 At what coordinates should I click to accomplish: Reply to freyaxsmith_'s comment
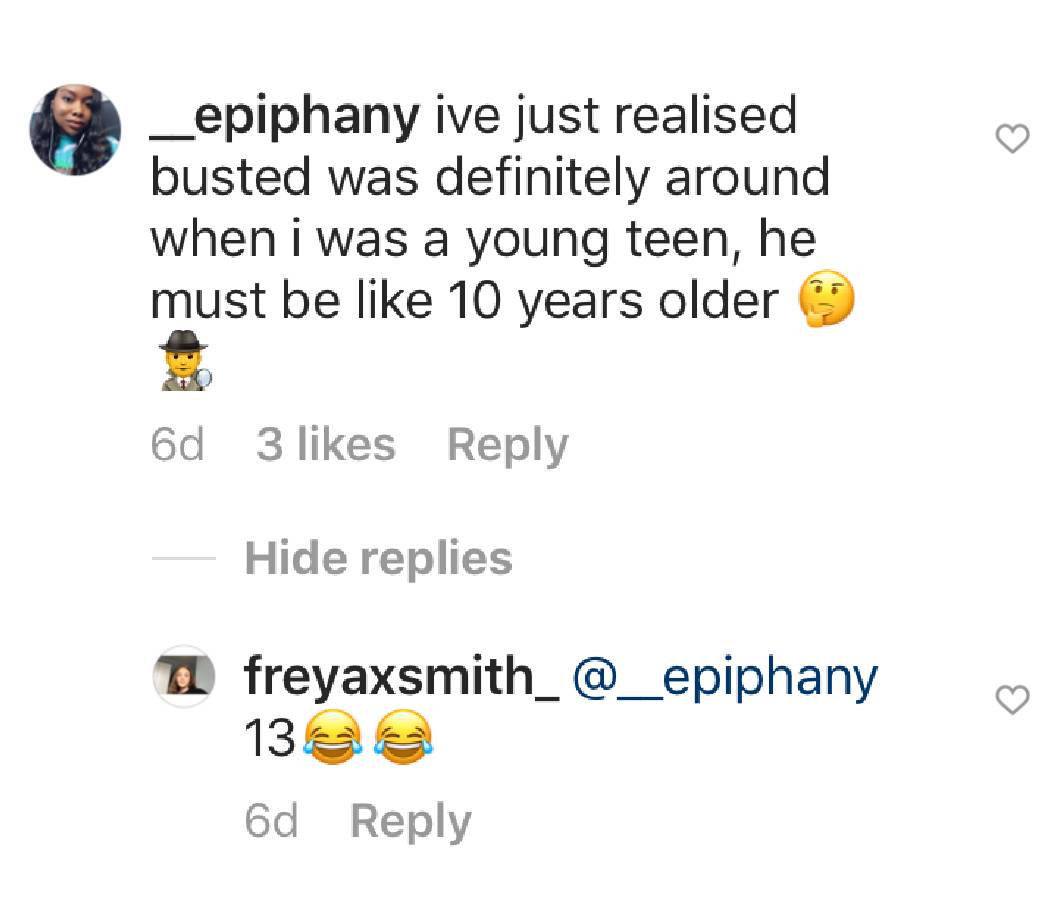411,822
